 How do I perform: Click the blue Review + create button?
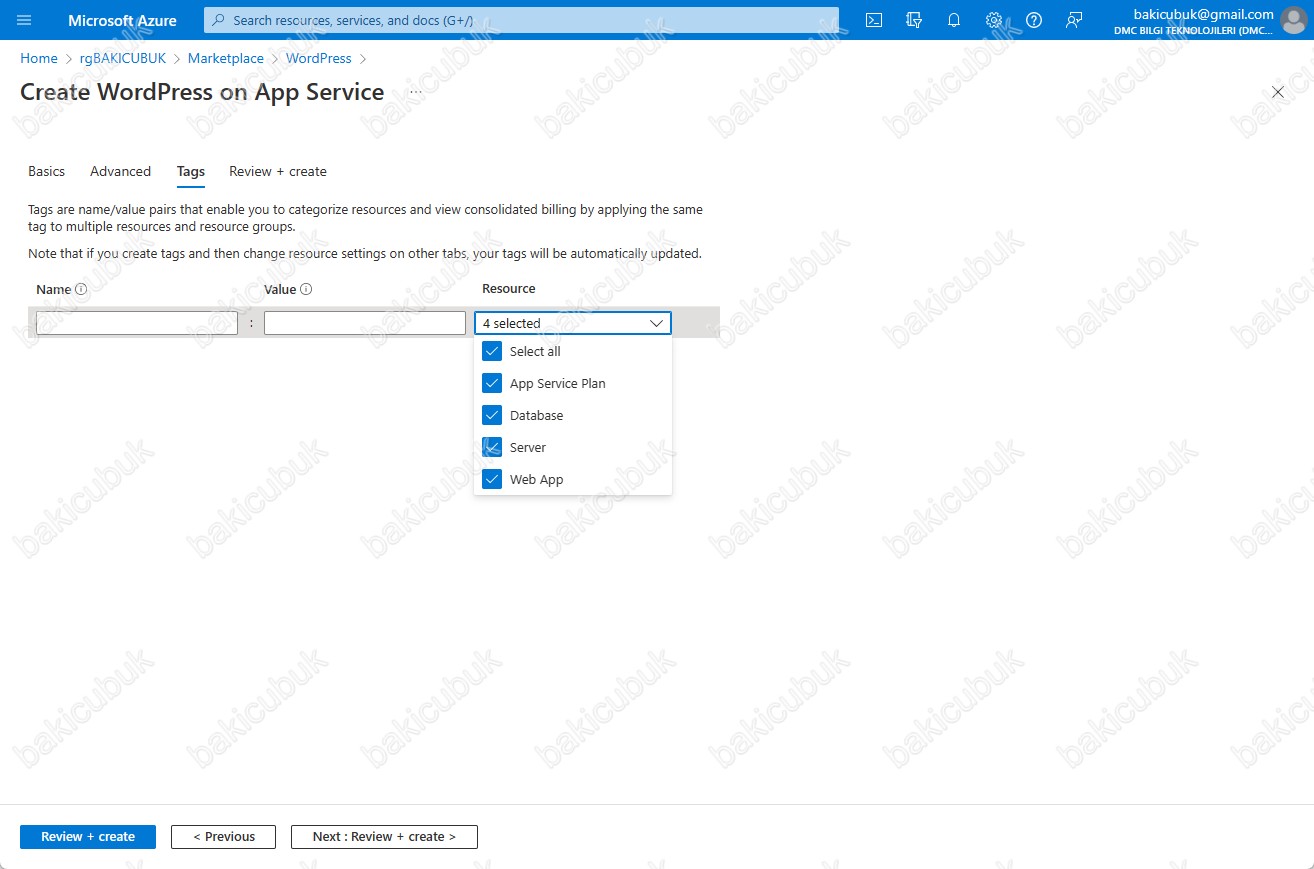coord(88,837)
